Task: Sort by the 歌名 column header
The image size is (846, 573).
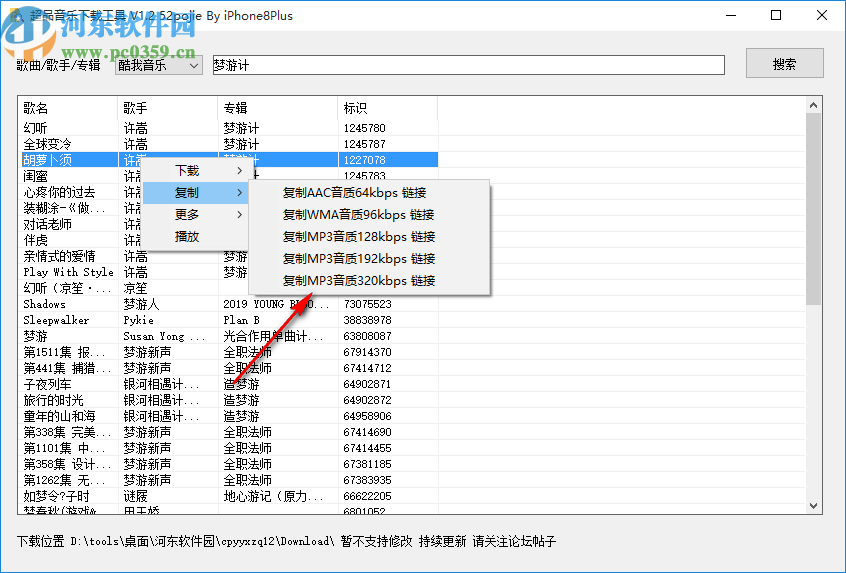Action: [68, 108]
